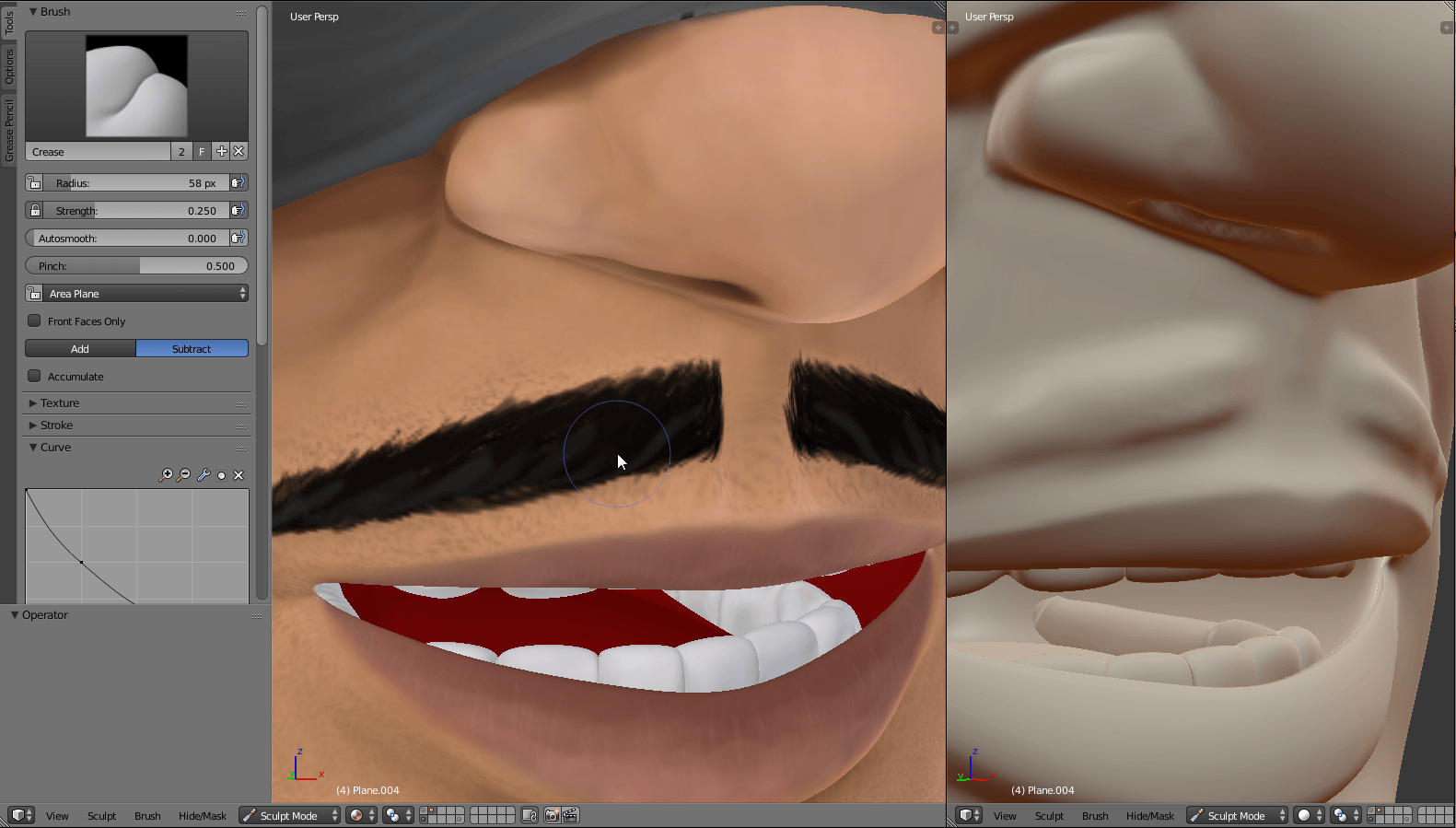Image resolution: width=1456 pixels, height=828 pixels.
Task: Click the curve zoom in magnifier icon
Action: [166, 475]
